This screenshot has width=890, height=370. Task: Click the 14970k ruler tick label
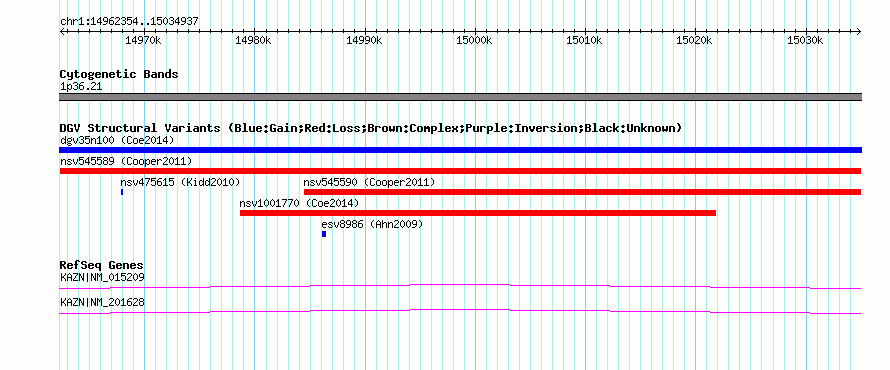tap(144, 40)
